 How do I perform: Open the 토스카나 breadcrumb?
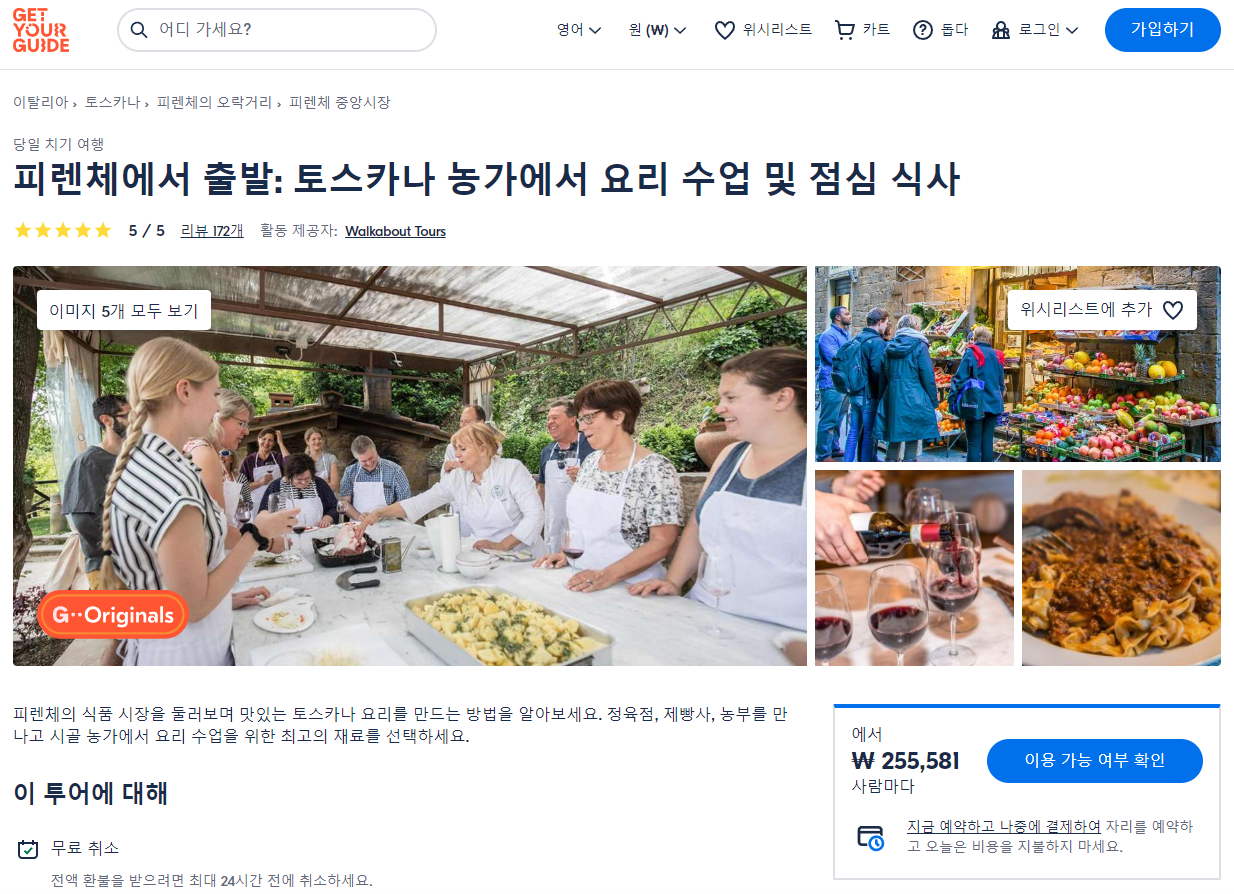pos(112,102)
